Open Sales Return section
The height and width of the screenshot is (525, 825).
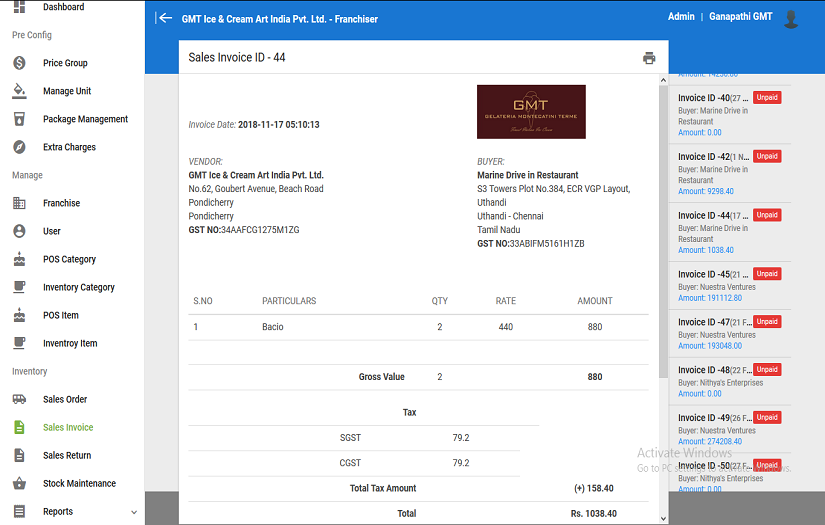(x=67, y=455)
